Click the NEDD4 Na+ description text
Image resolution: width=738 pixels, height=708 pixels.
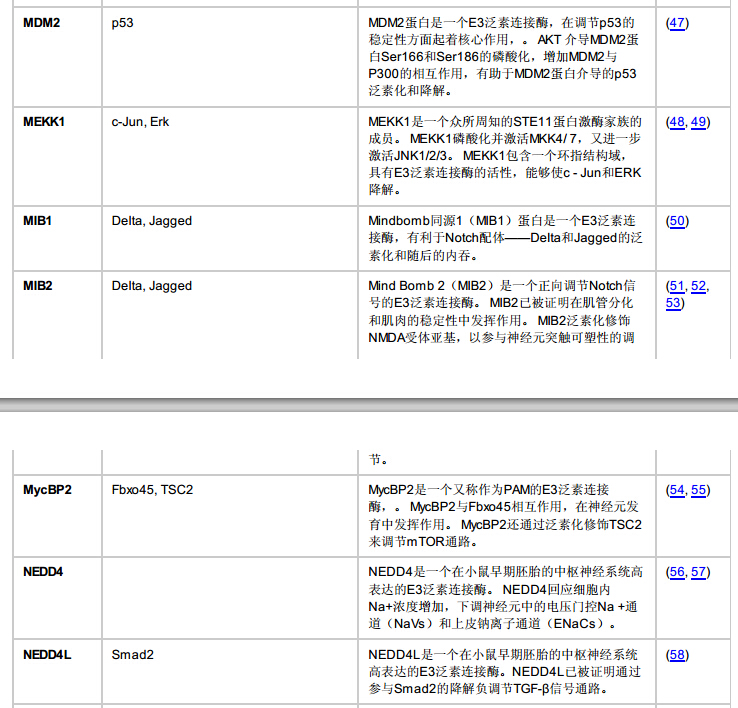tap(505, 598)
